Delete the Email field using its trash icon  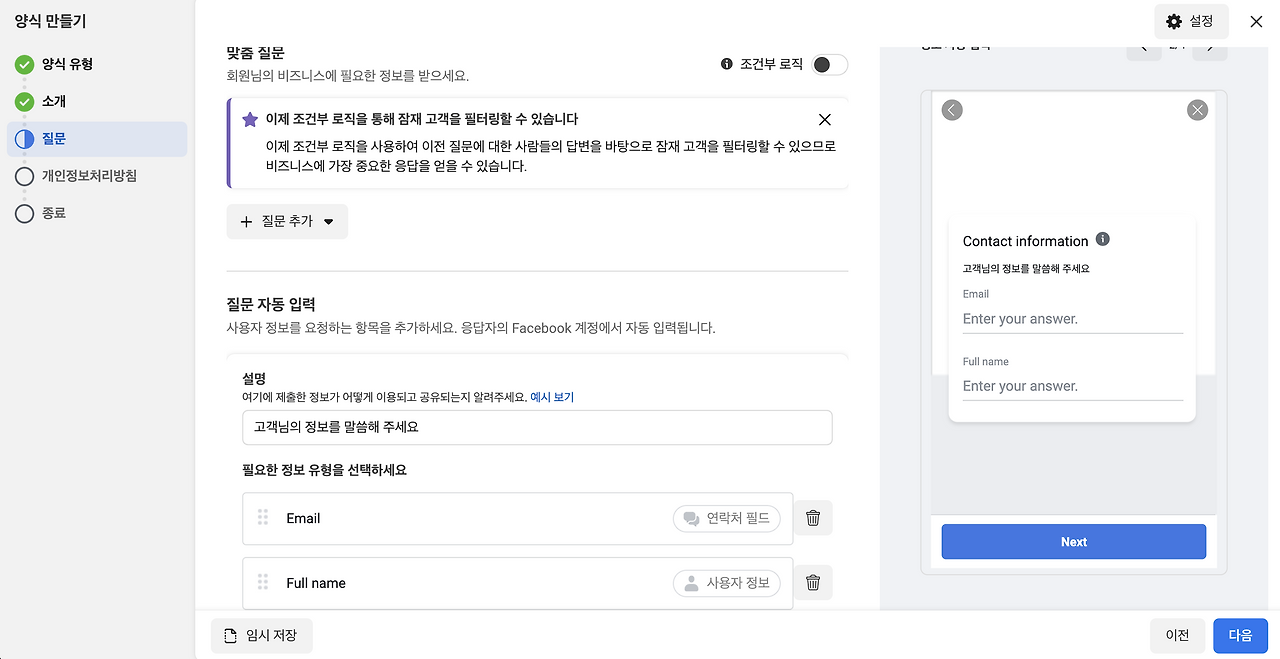[x=813, y=518]
